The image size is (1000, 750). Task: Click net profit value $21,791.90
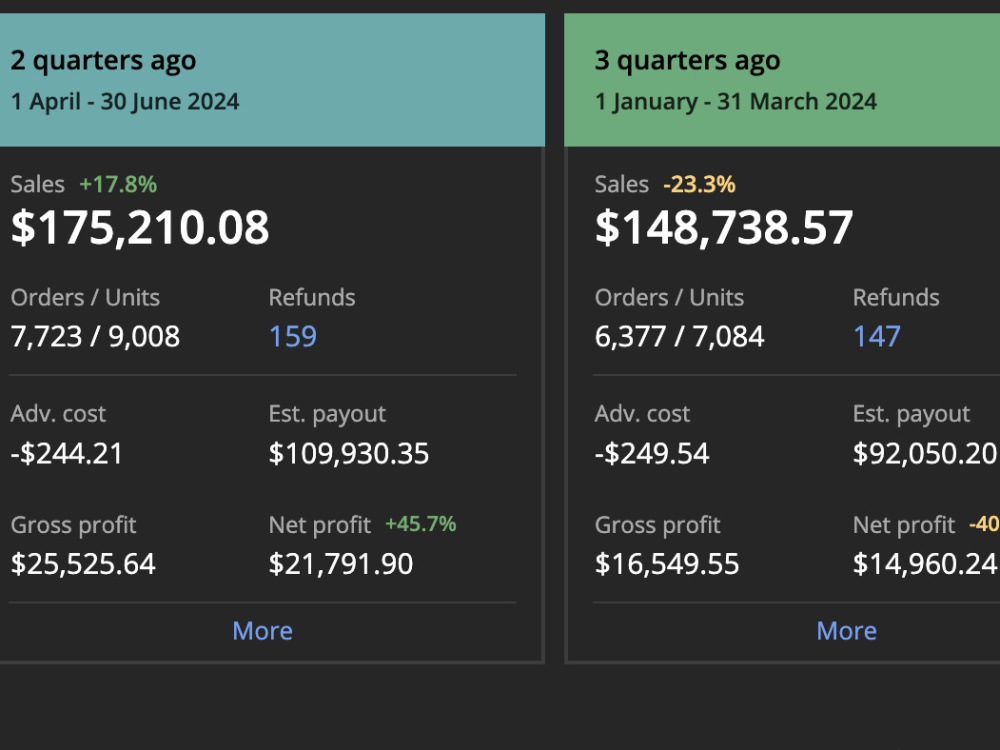[341, 564]
